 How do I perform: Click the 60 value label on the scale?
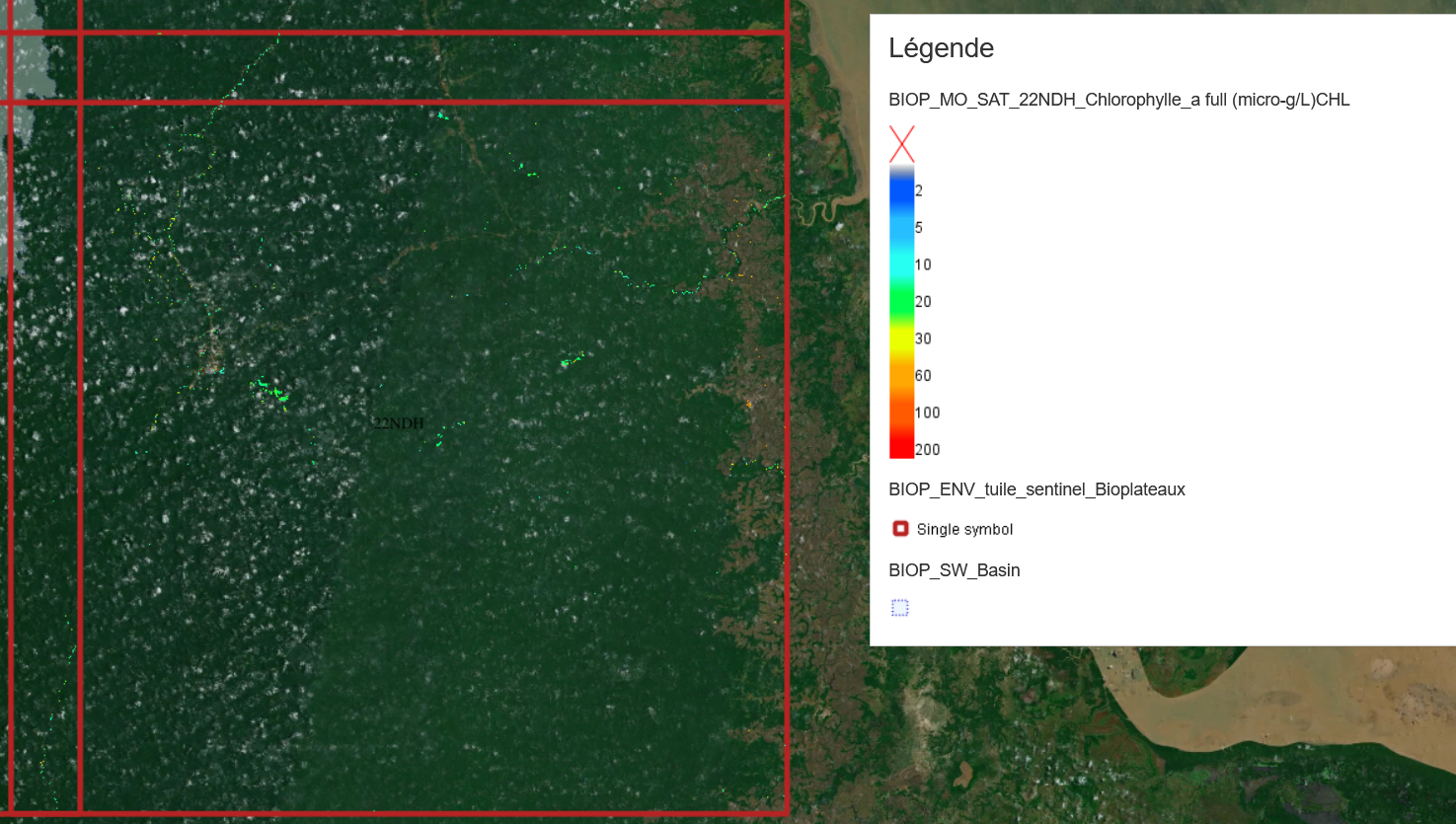pos(923,376)
